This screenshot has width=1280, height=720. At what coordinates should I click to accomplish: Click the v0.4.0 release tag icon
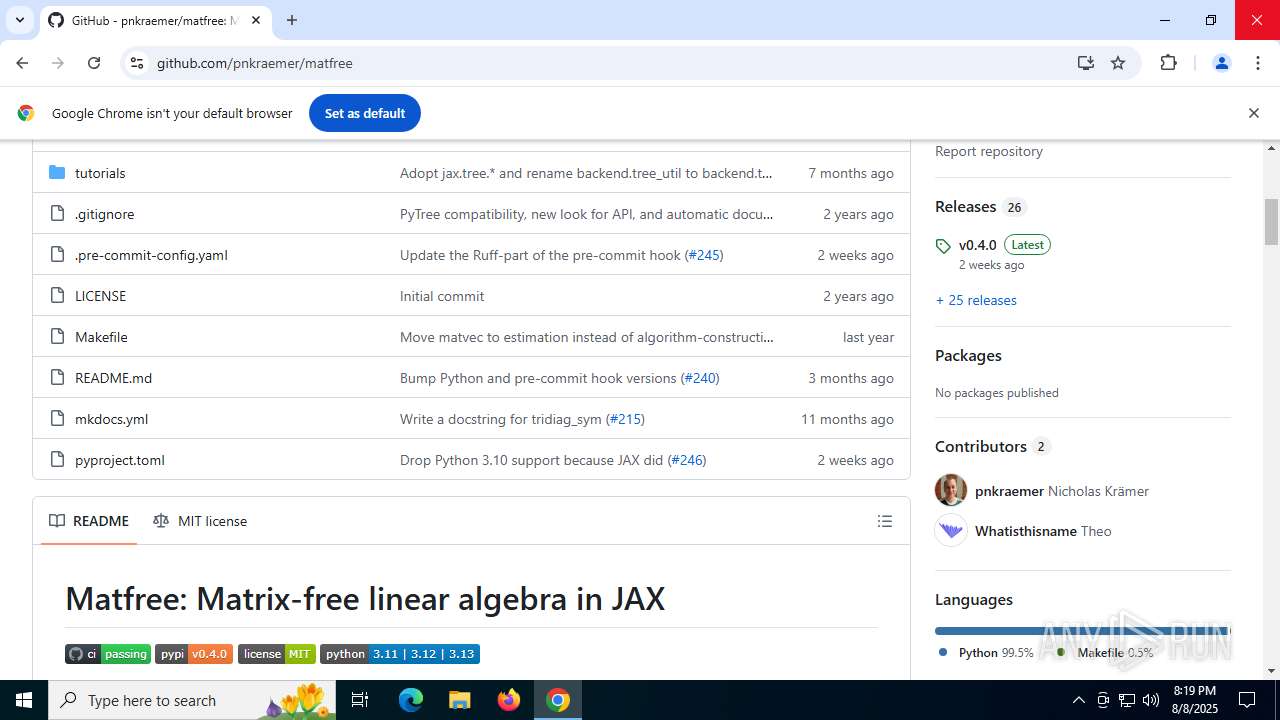point(943,246)
